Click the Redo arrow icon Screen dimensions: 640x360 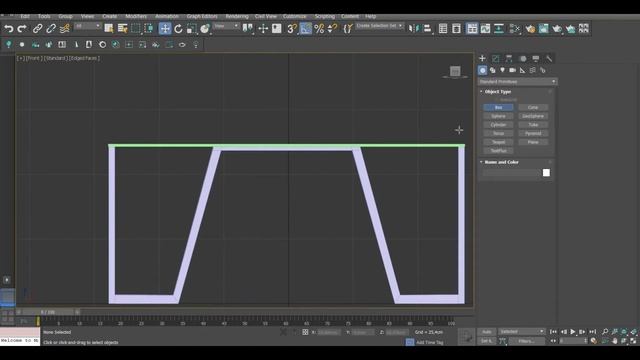click(x=22, y=29)
